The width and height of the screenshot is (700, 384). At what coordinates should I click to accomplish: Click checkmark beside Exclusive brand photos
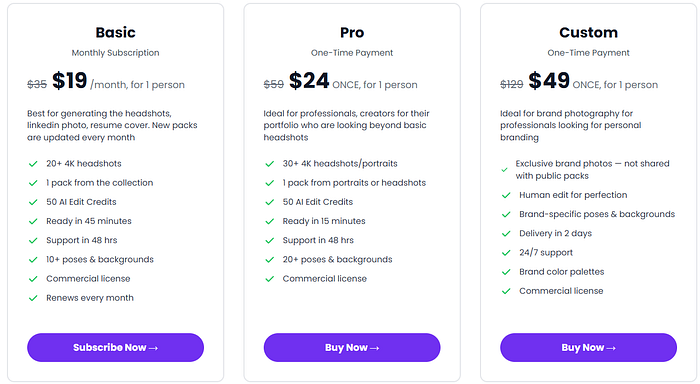(504, 170)
